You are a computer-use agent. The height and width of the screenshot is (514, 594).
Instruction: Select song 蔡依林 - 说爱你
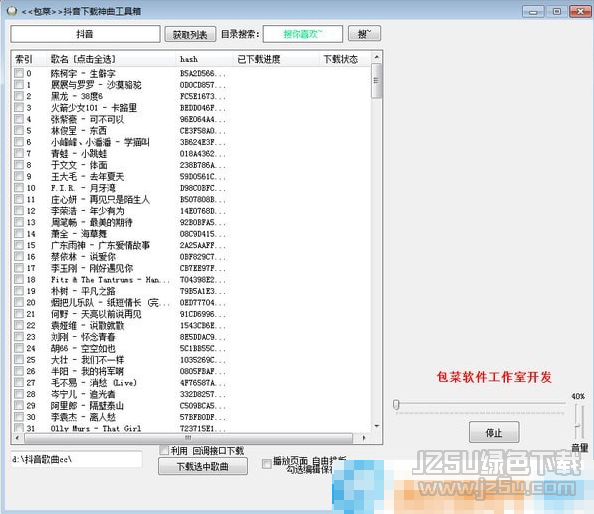click(83, 257)
